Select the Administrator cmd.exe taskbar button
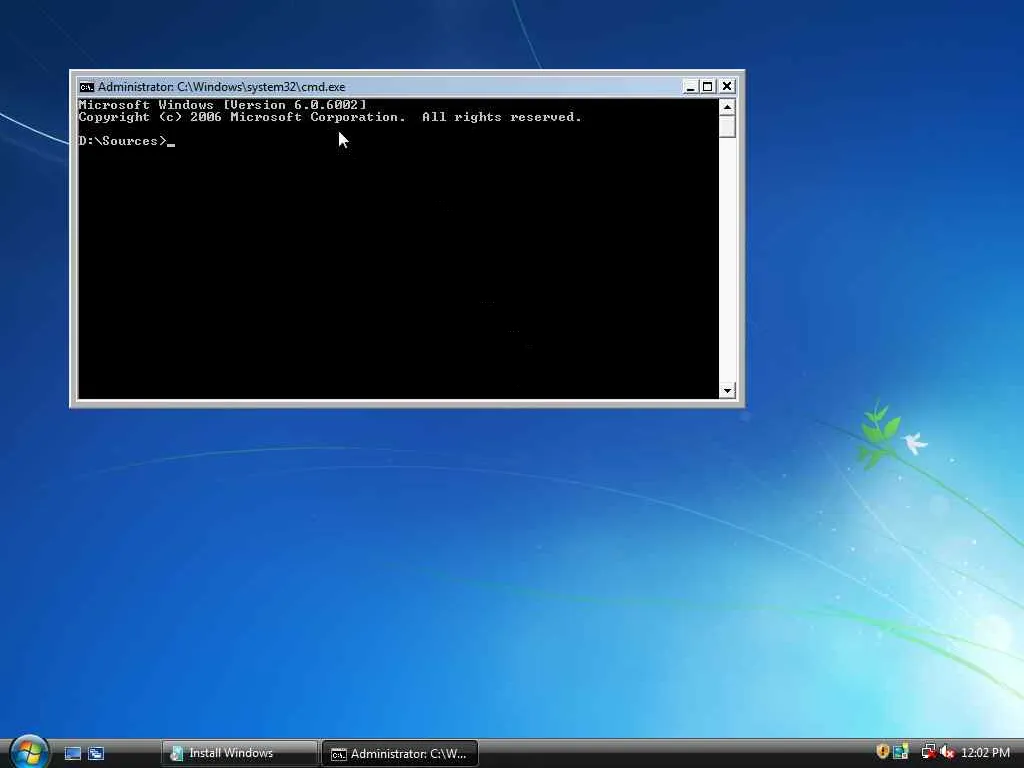Viewport: 1024px width, 768px height. [400, 754]
